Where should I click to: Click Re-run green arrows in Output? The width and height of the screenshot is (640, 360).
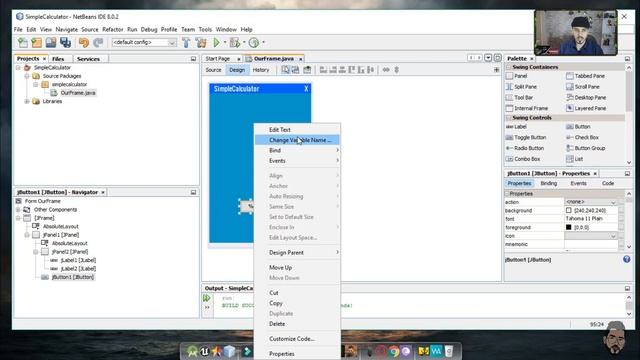(x=207, y=298)
